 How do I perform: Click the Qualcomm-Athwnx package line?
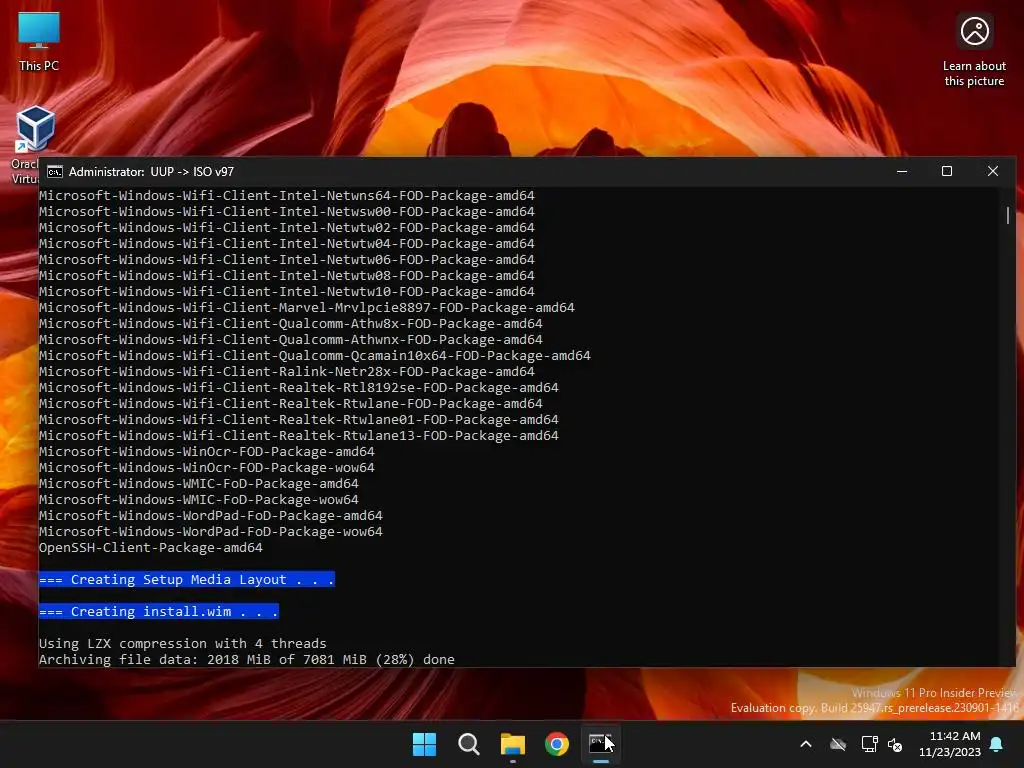click(x=291, y=340)
